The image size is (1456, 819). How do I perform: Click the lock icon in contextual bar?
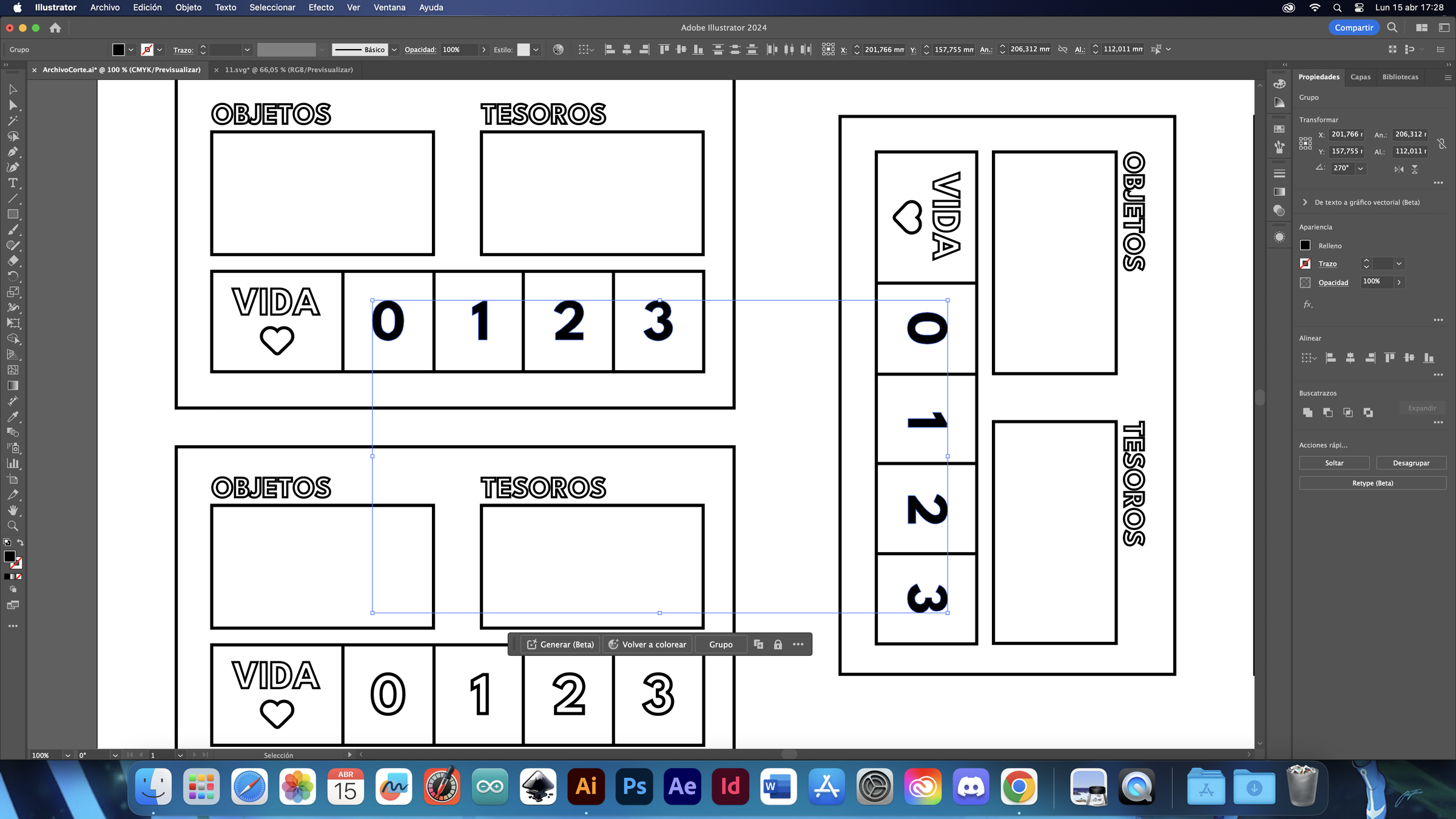click(x=778, y=644)
